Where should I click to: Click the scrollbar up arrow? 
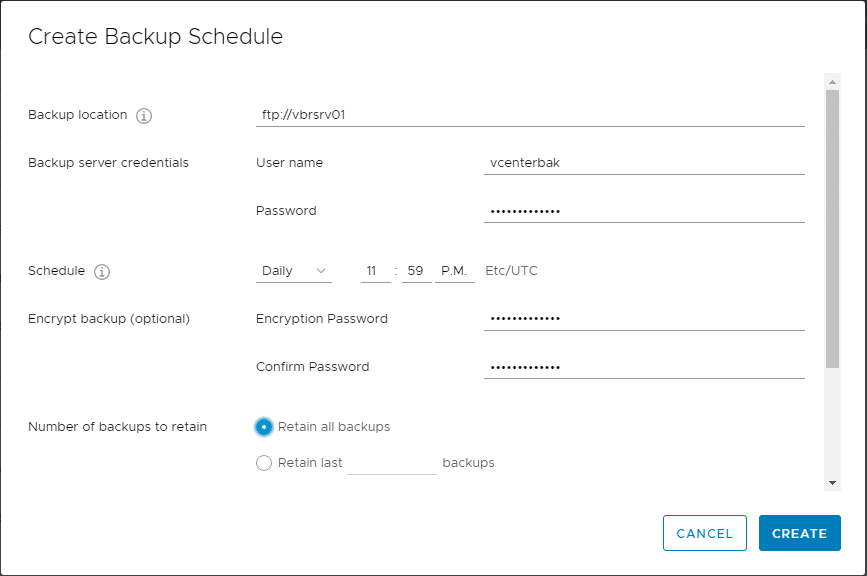(832, 81)
